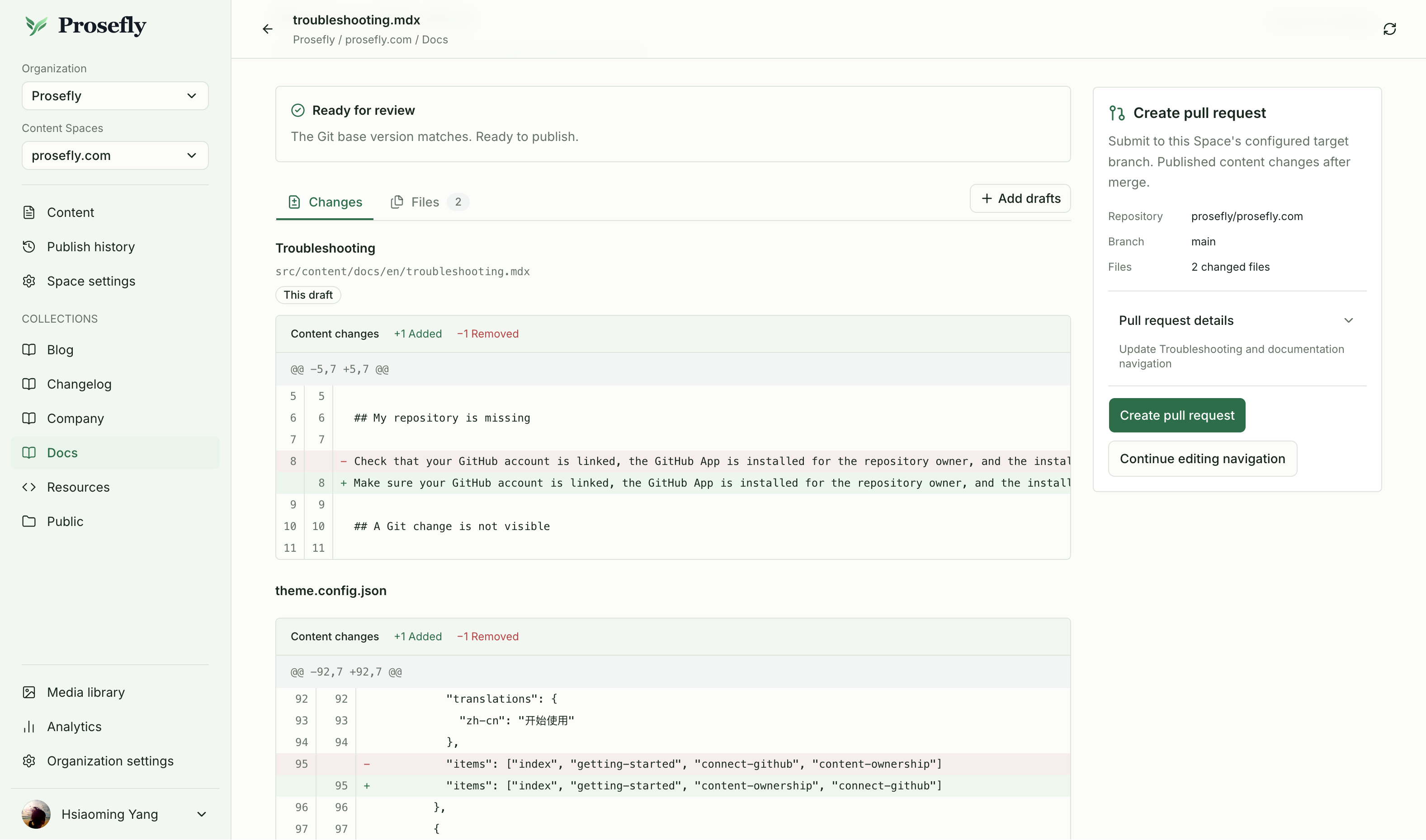Click line ## A Git change is not visible

pos(452,526)
